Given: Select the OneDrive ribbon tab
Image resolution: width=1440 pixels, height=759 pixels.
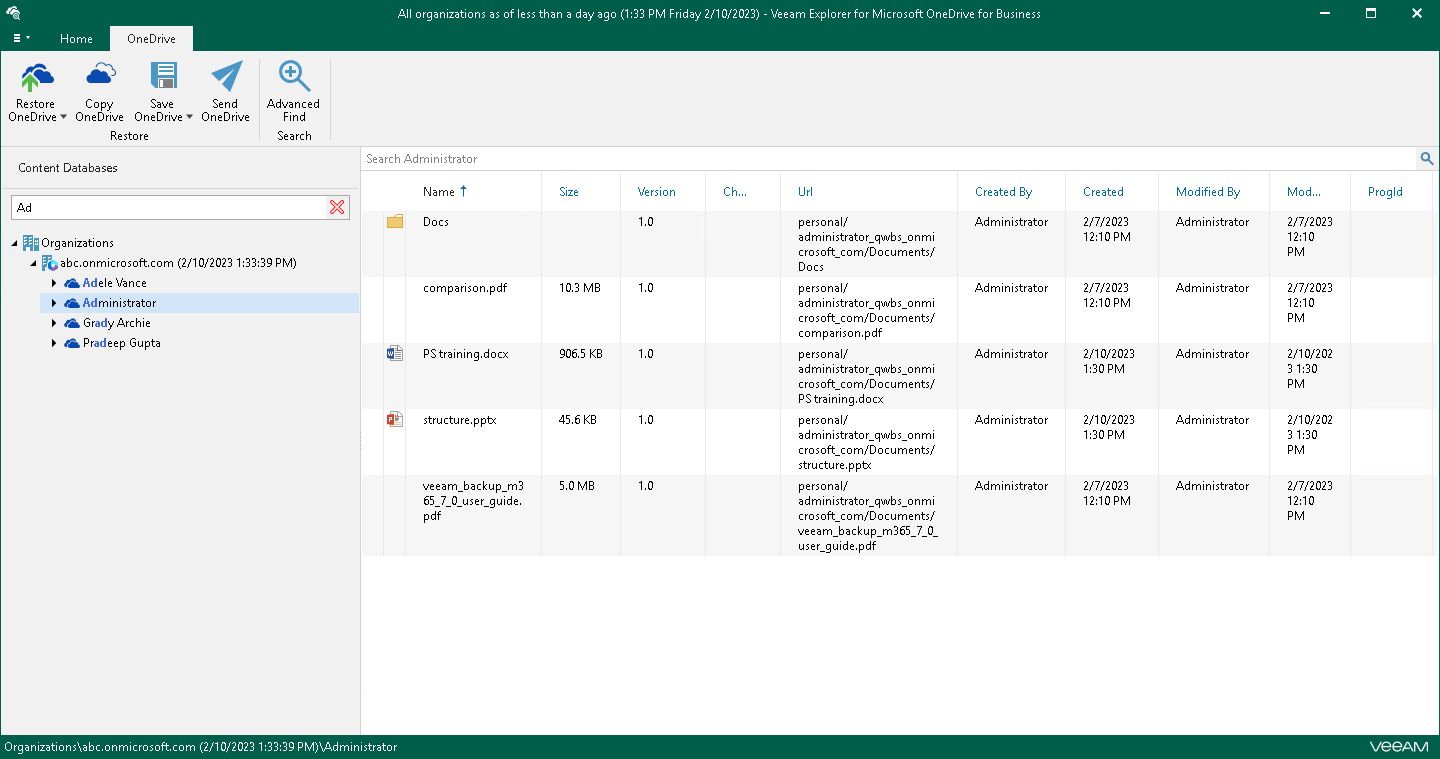Looking at the screenshot, I should click(x=151, y=39).
